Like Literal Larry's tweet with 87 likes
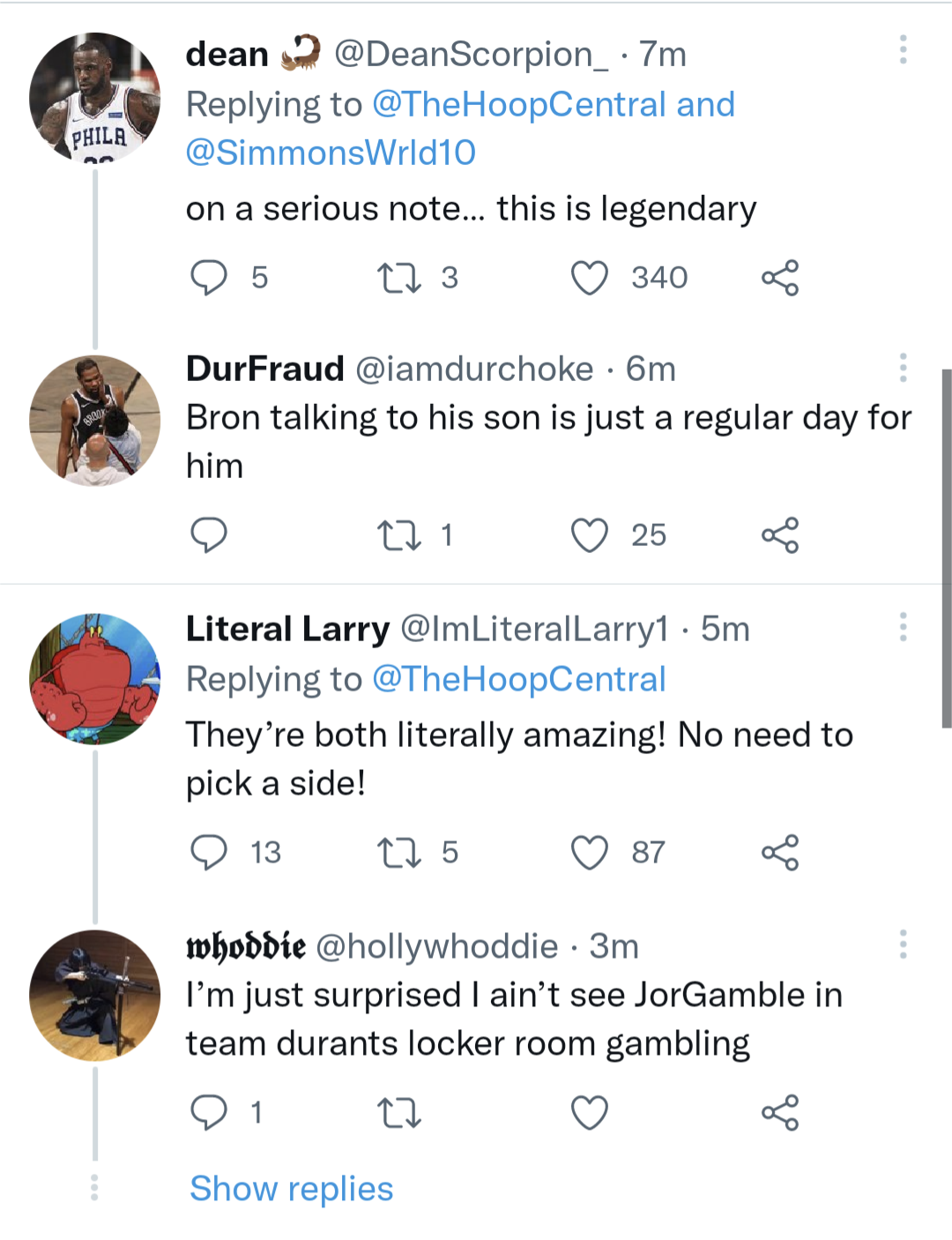 (589, 853)
